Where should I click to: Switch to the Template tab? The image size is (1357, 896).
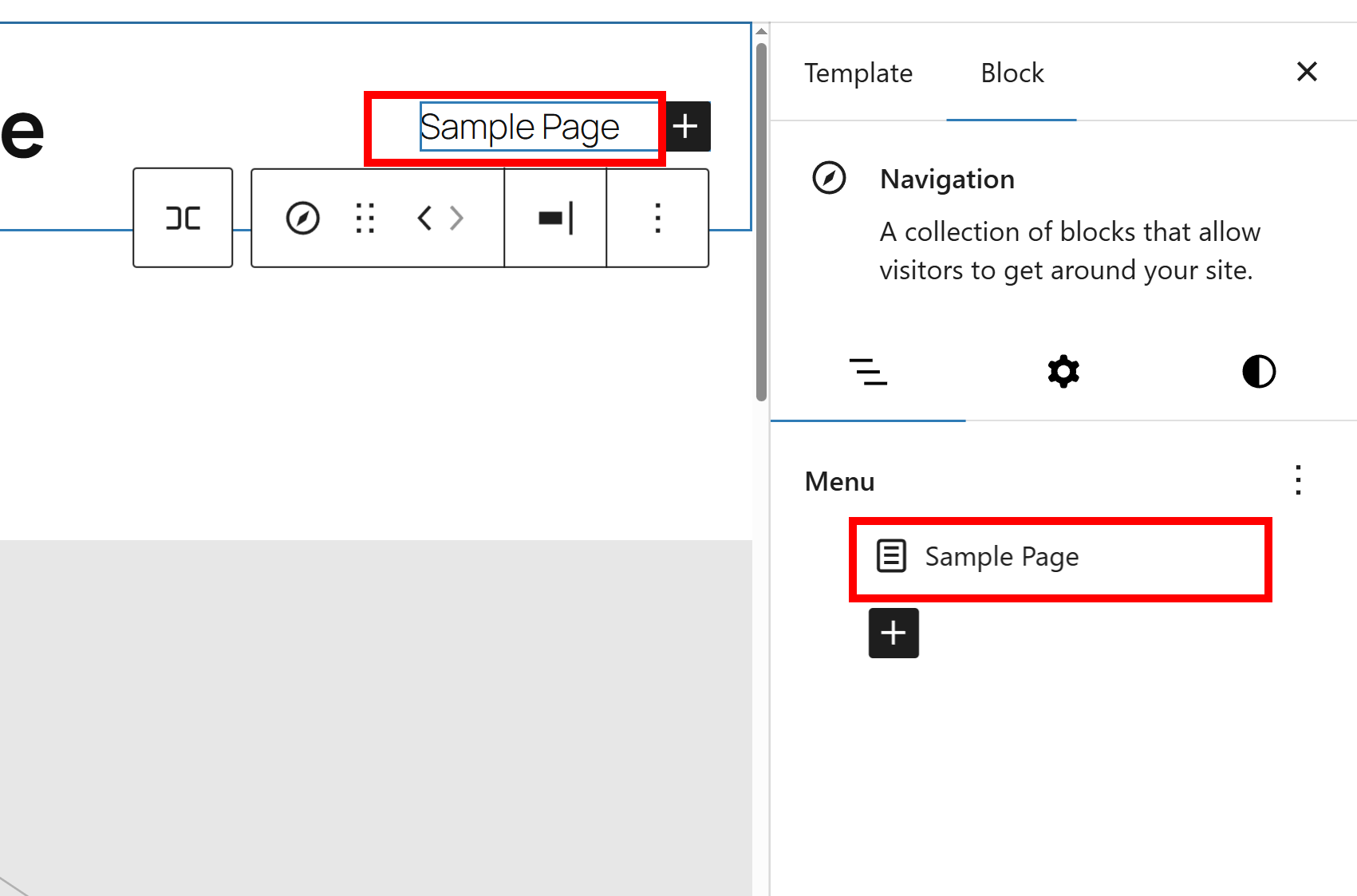[858, 73]
